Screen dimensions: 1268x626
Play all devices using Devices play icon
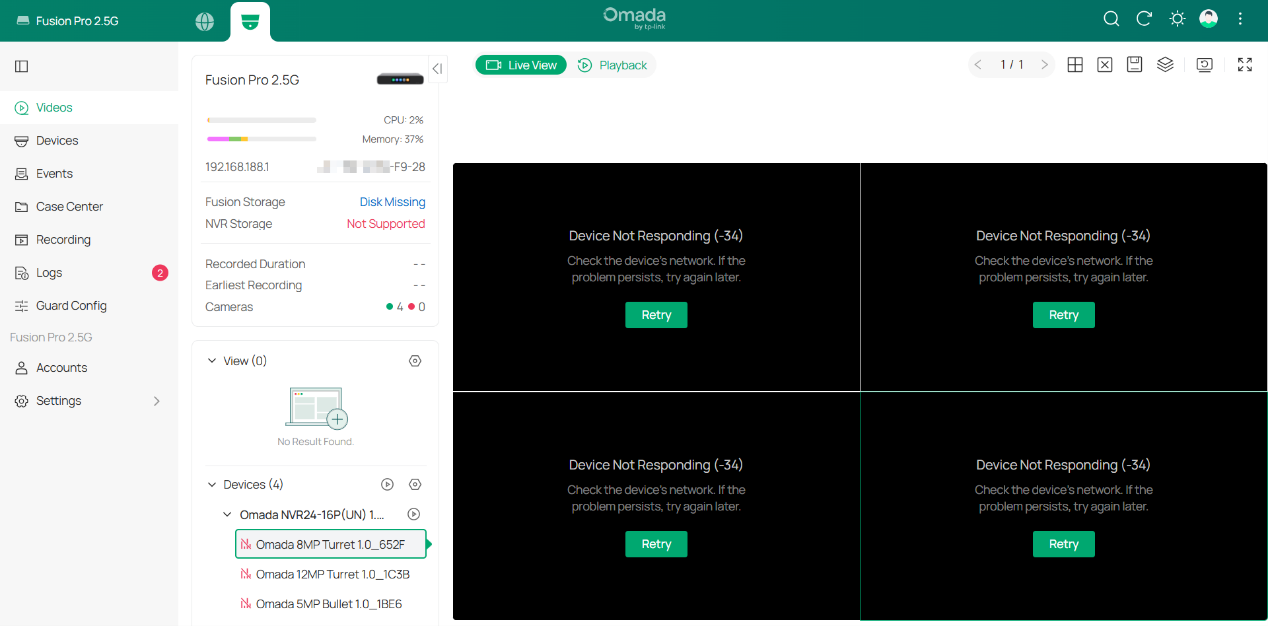(x=387, y=485)
